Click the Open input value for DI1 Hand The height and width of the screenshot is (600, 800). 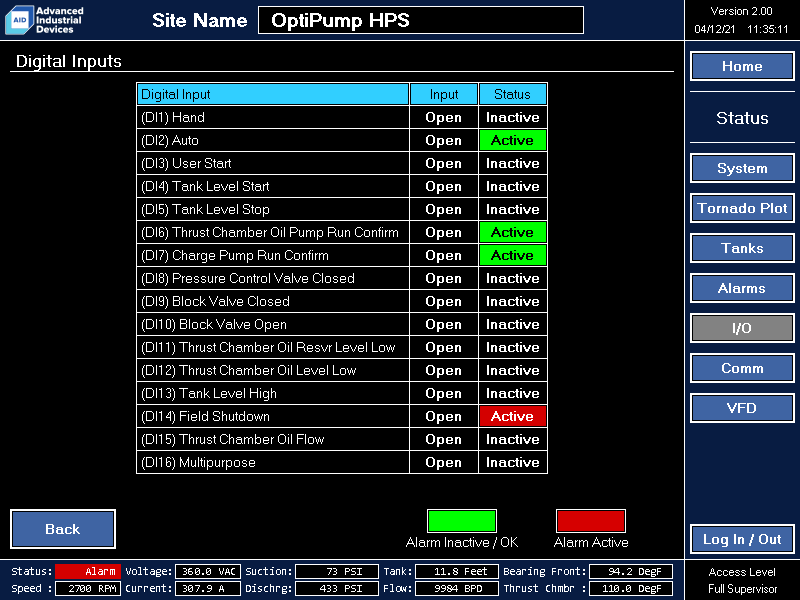point(444,117)
